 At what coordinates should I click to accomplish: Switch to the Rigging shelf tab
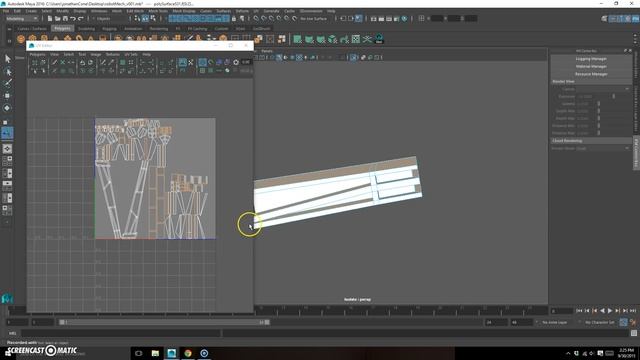109,29
